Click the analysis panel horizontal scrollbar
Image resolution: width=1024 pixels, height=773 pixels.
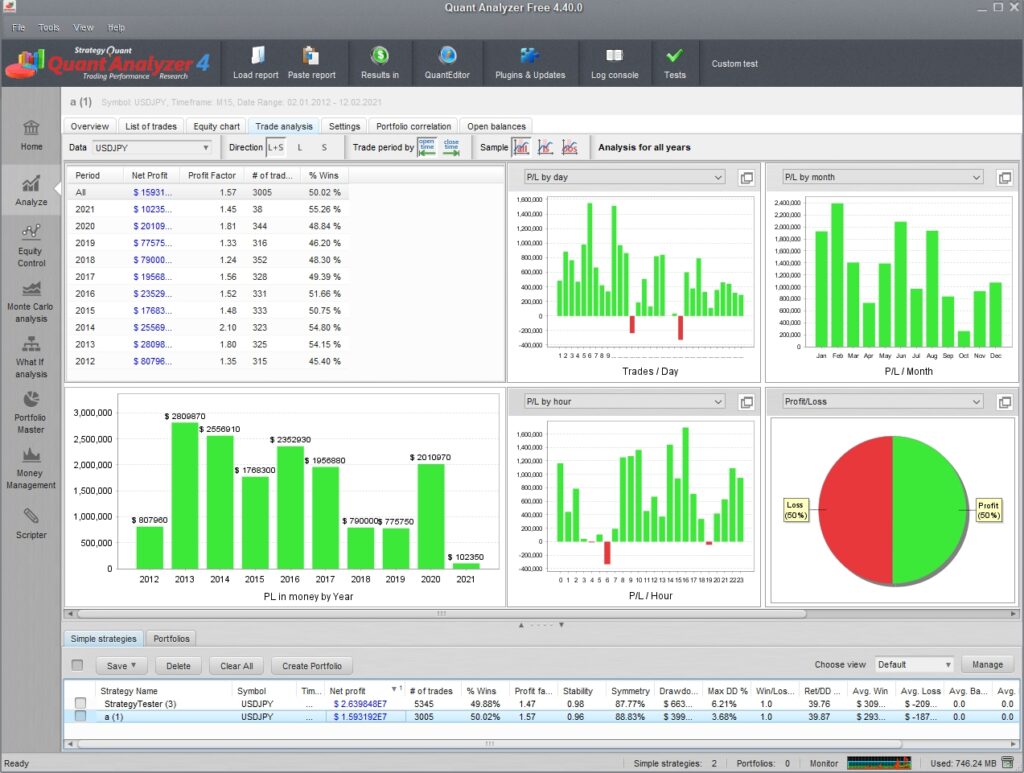pyautogui.click(x=441, y=614)
